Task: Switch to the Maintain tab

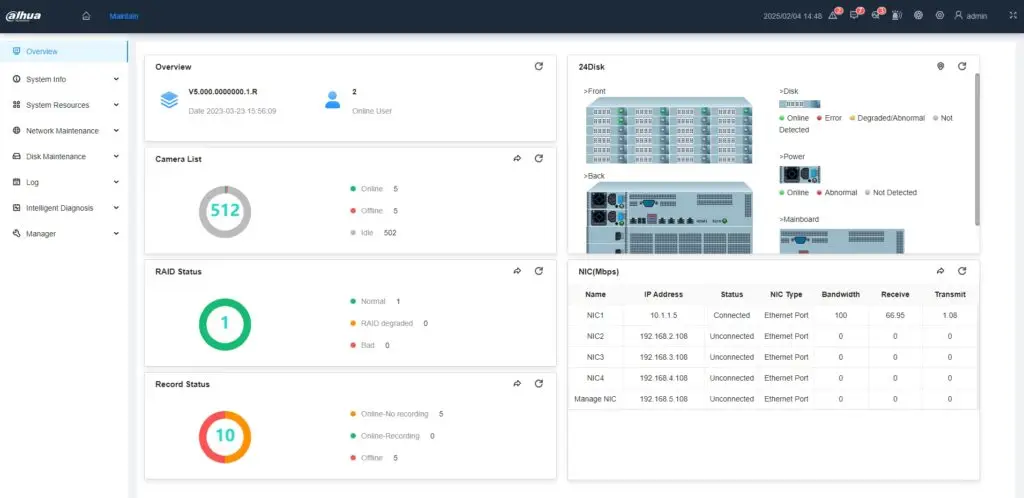Action: click(124, 16)
